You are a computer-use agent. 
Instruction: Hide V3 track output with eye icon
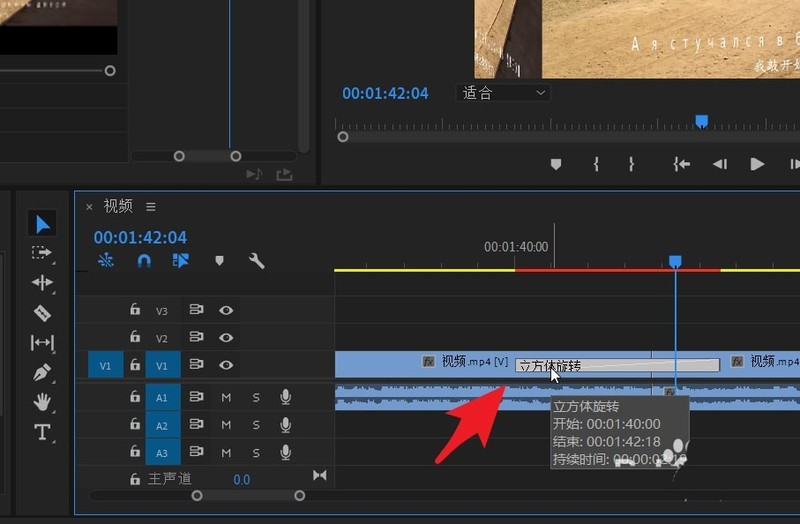[226, 311]
